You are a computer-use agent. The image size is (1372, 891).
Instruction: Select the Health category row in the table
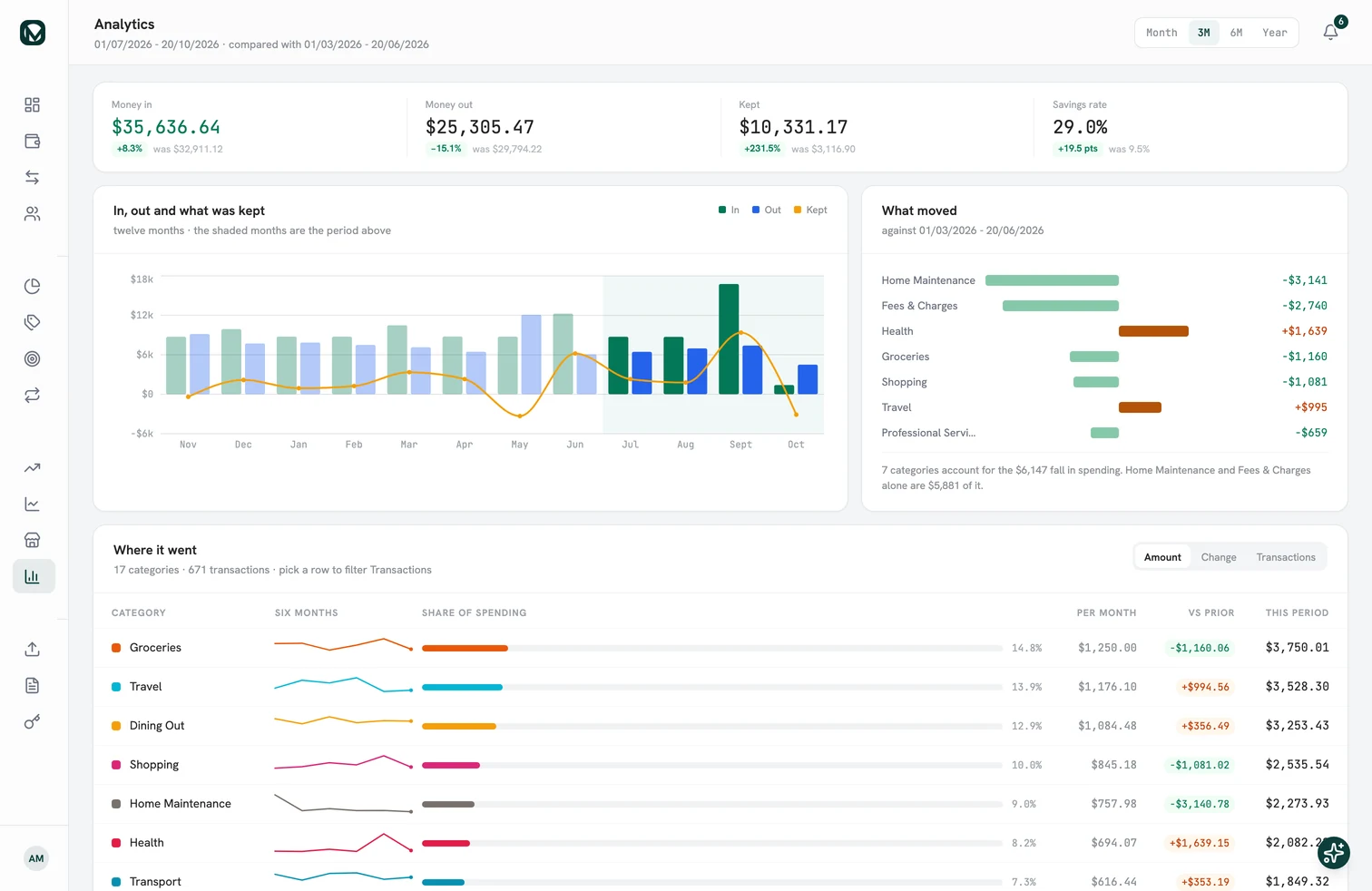click(x=720, y=843)
